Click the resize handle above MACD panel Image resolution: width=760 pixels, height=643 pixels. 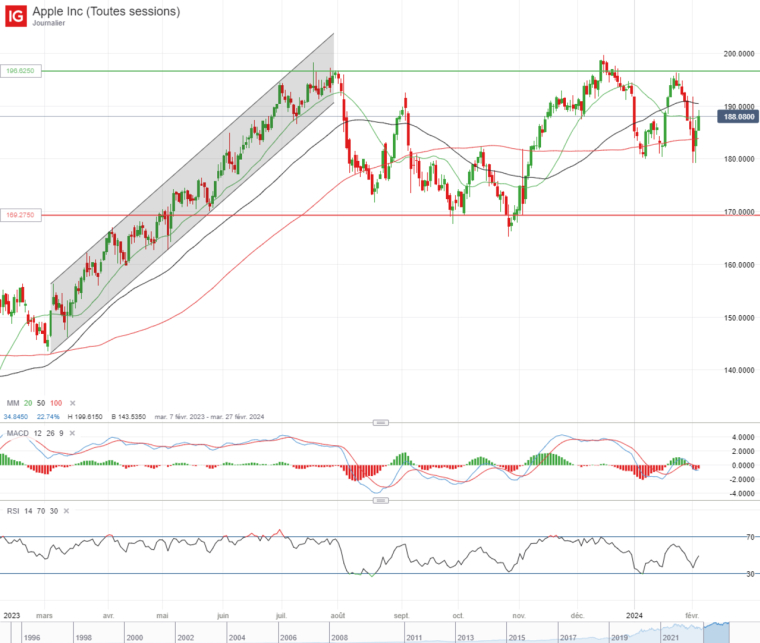pyautogui.click(x=380, y=422)
